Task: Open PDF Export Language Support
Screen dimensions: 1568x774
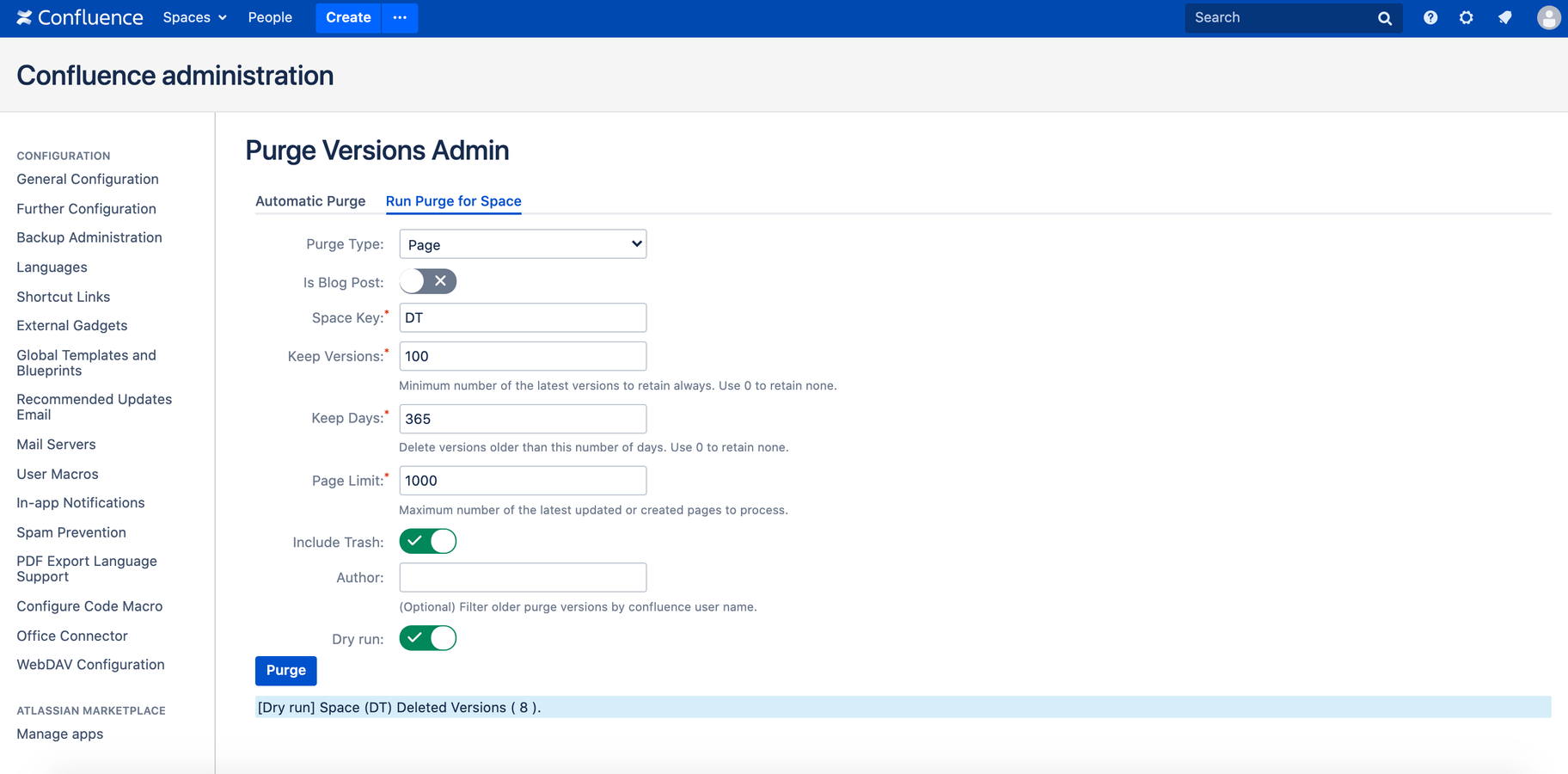Action: coord(87,568)
